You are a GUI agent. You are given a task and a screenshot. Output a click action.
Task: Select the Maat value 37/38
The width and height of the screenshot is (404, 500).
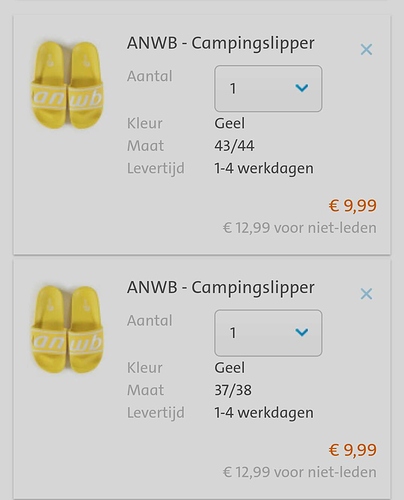233,390
